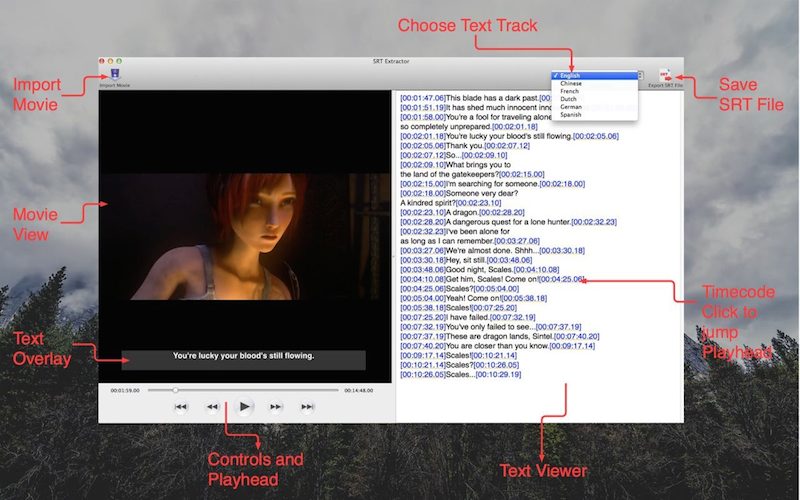This screenshot has width=800, height=500.
Task: Click the text 'Good night, Scales.'
Action: (480, 269)
